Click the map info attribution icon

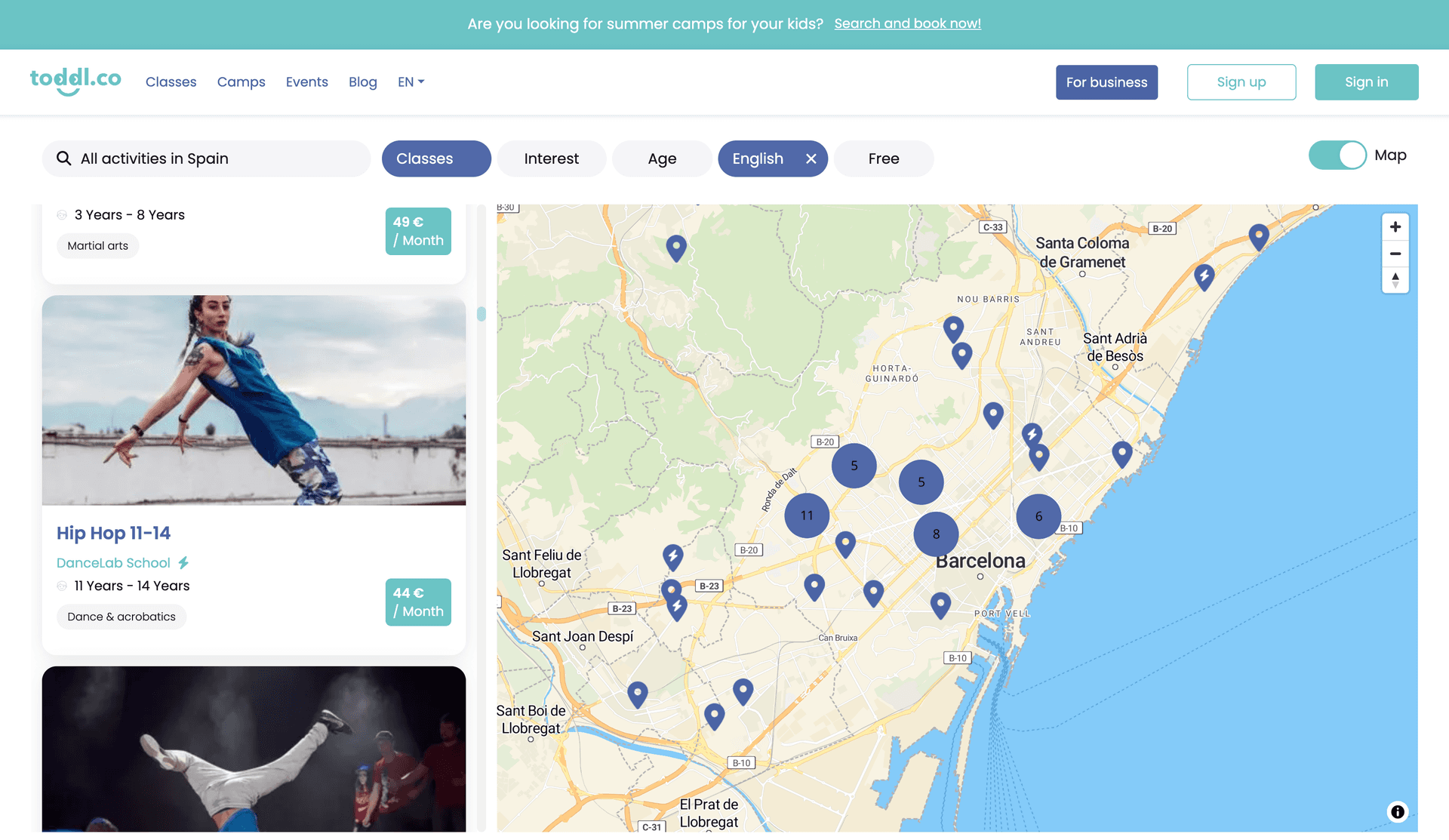[x=1398, y=811]
